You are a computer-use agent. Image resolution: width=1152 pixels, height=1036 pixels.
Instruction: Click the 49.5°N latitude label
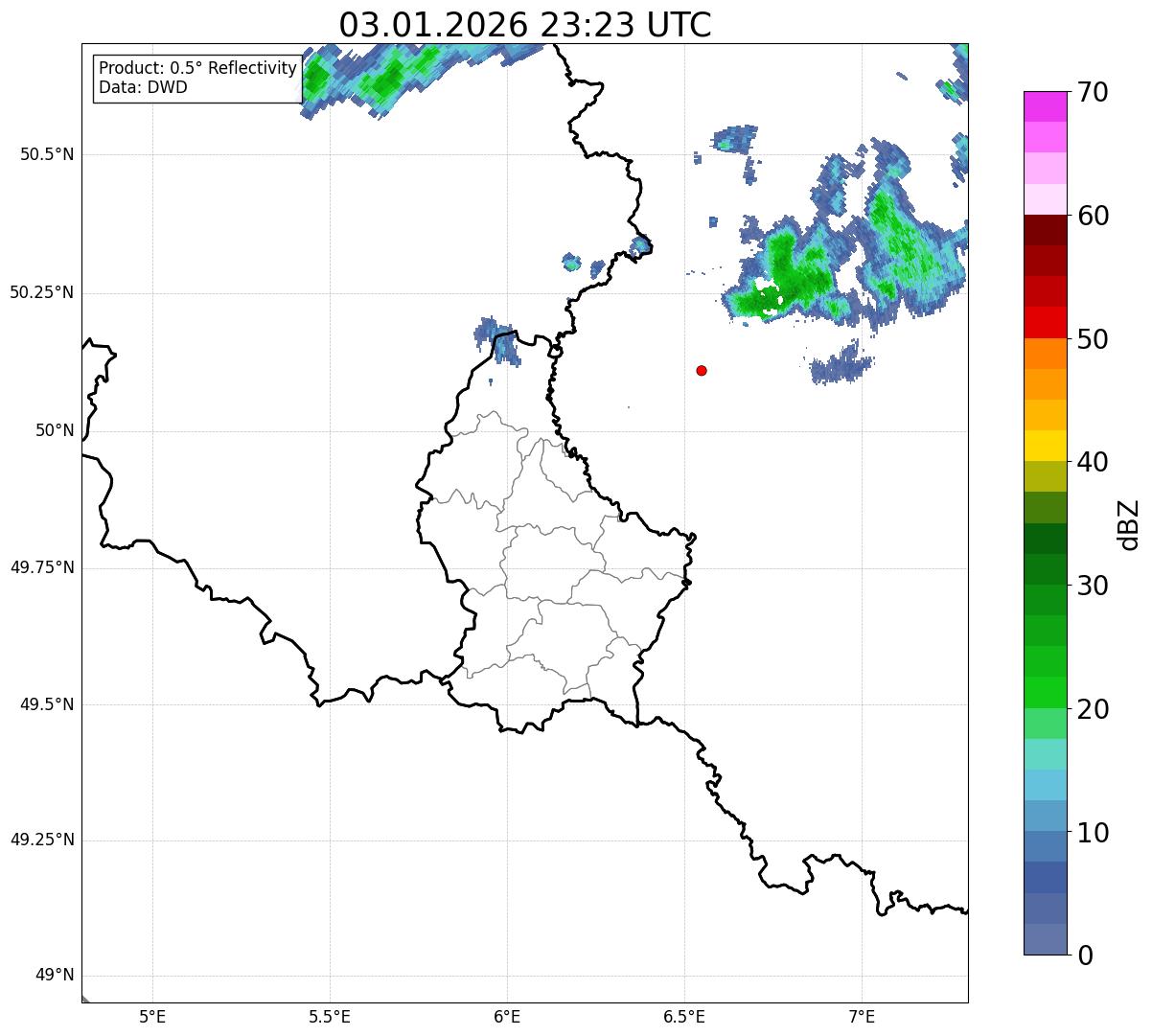(x=47, y=704)
